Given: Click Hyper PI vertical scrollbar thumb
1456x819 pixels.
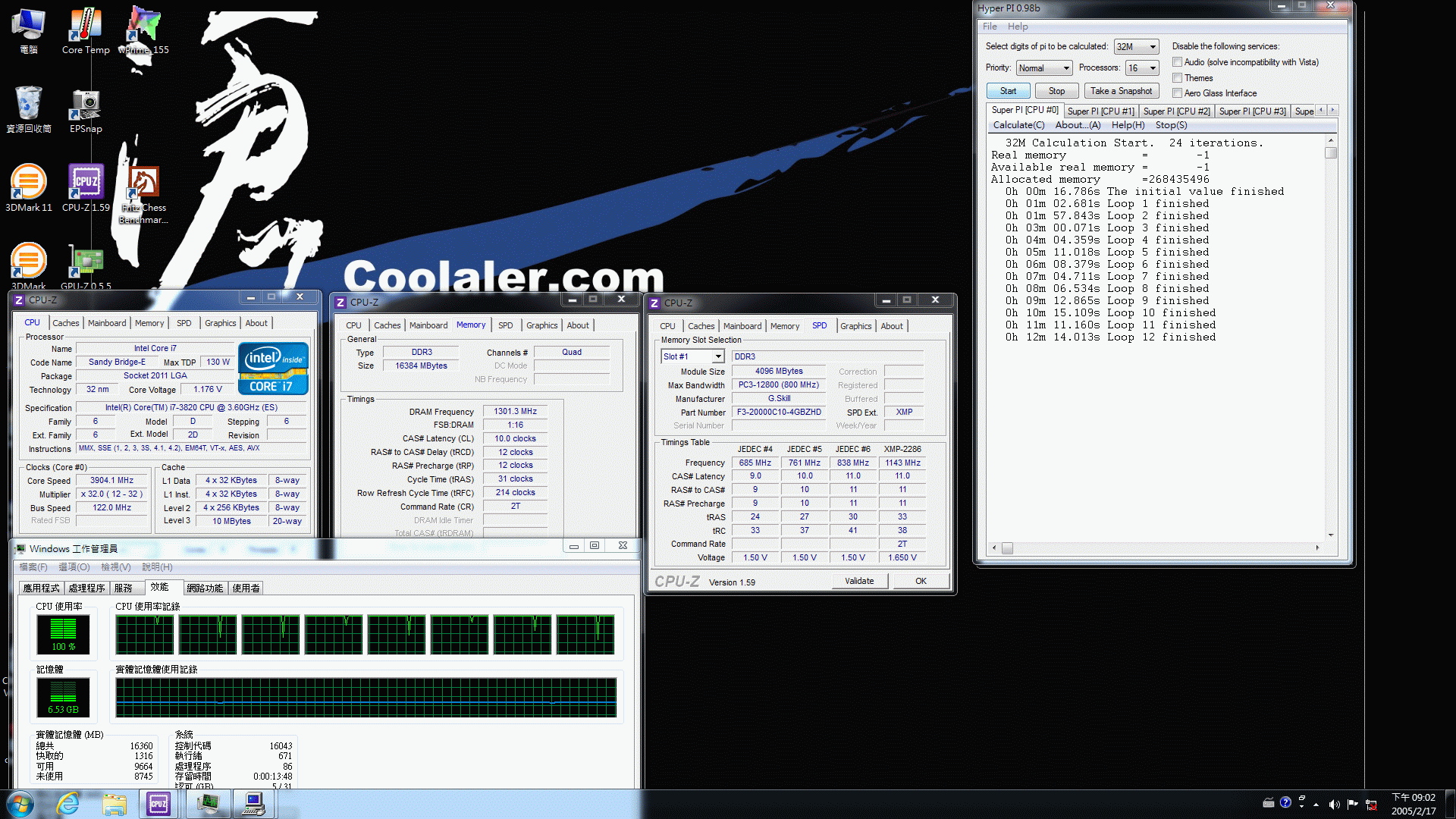Looking at the screenshot, I should click(x=1331, y=152).
